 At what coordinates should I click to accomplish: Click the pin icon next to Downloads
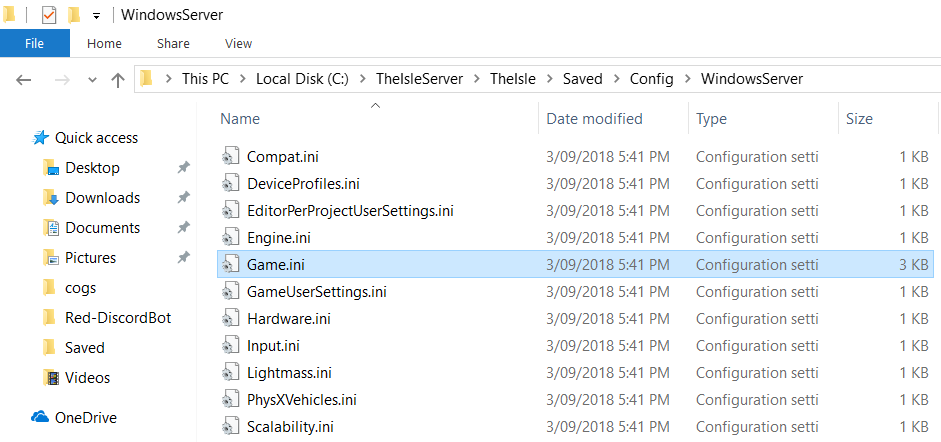[x=183, y=198]
